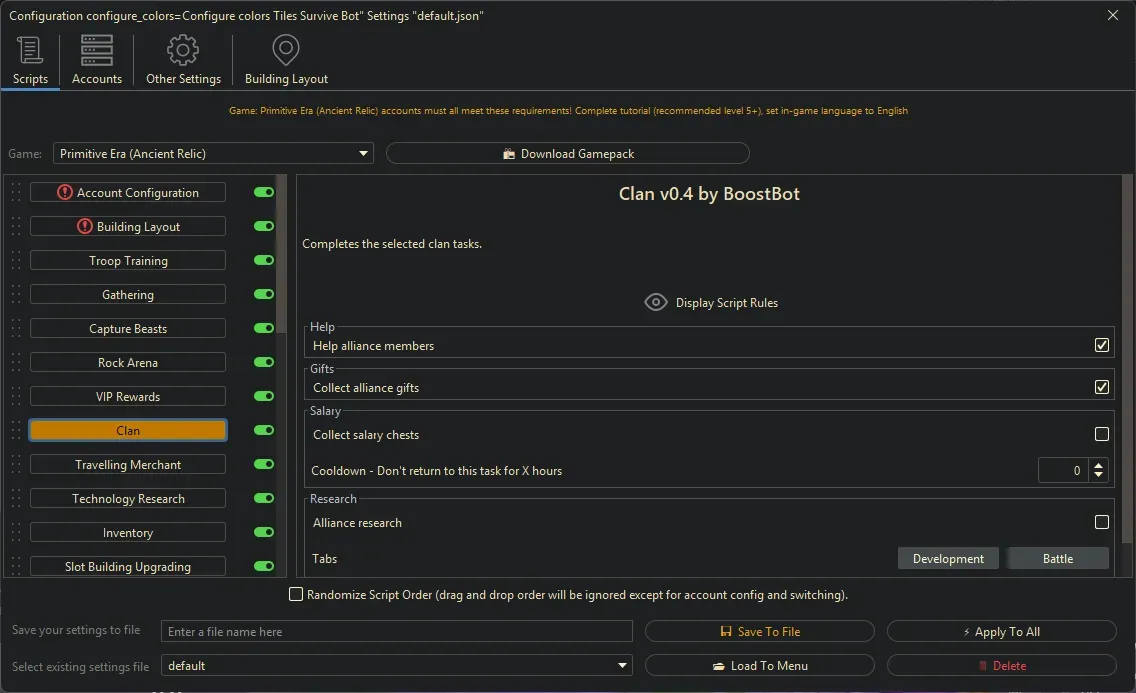Select the Accounts server icon
Viewport: 1136px width, 693px height.
(x=96, y=48)
